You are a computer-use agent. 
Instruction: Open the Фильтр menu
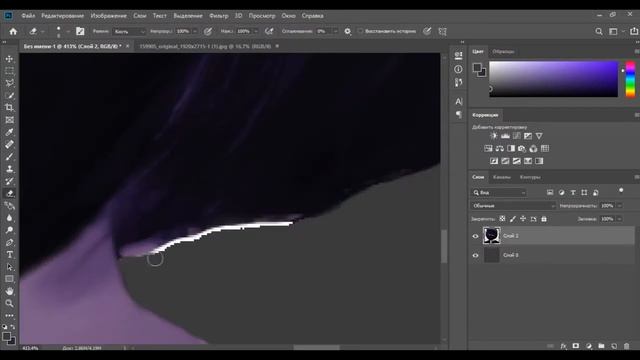pyautogui.click(x=219, y=16)
